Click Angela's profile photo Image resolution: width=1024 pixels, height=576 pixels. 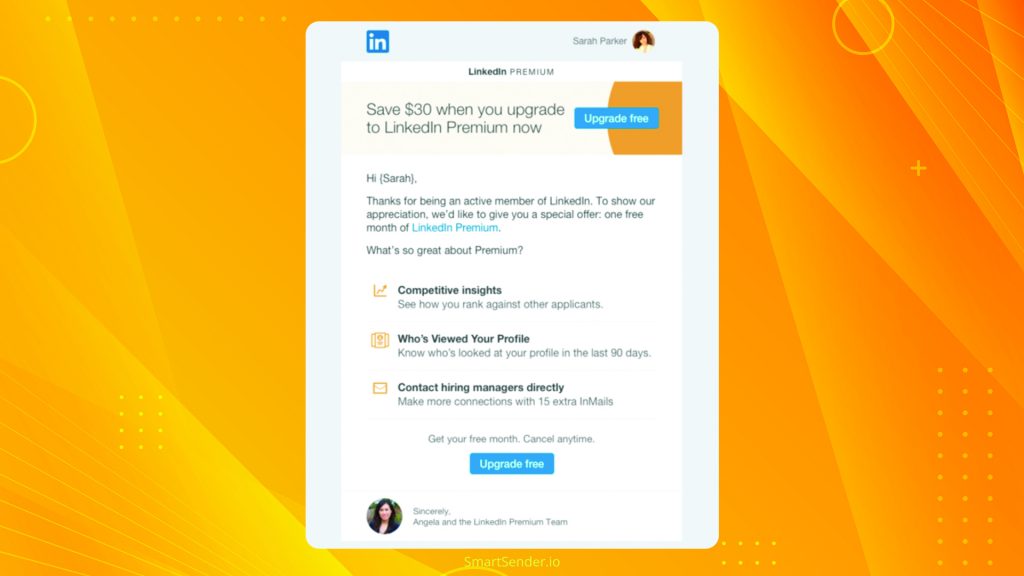point(385,516)
